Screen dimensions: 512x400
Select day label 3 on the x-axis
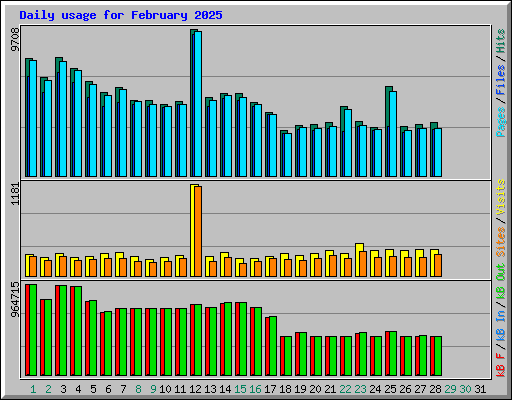click(x=63, y=389)
